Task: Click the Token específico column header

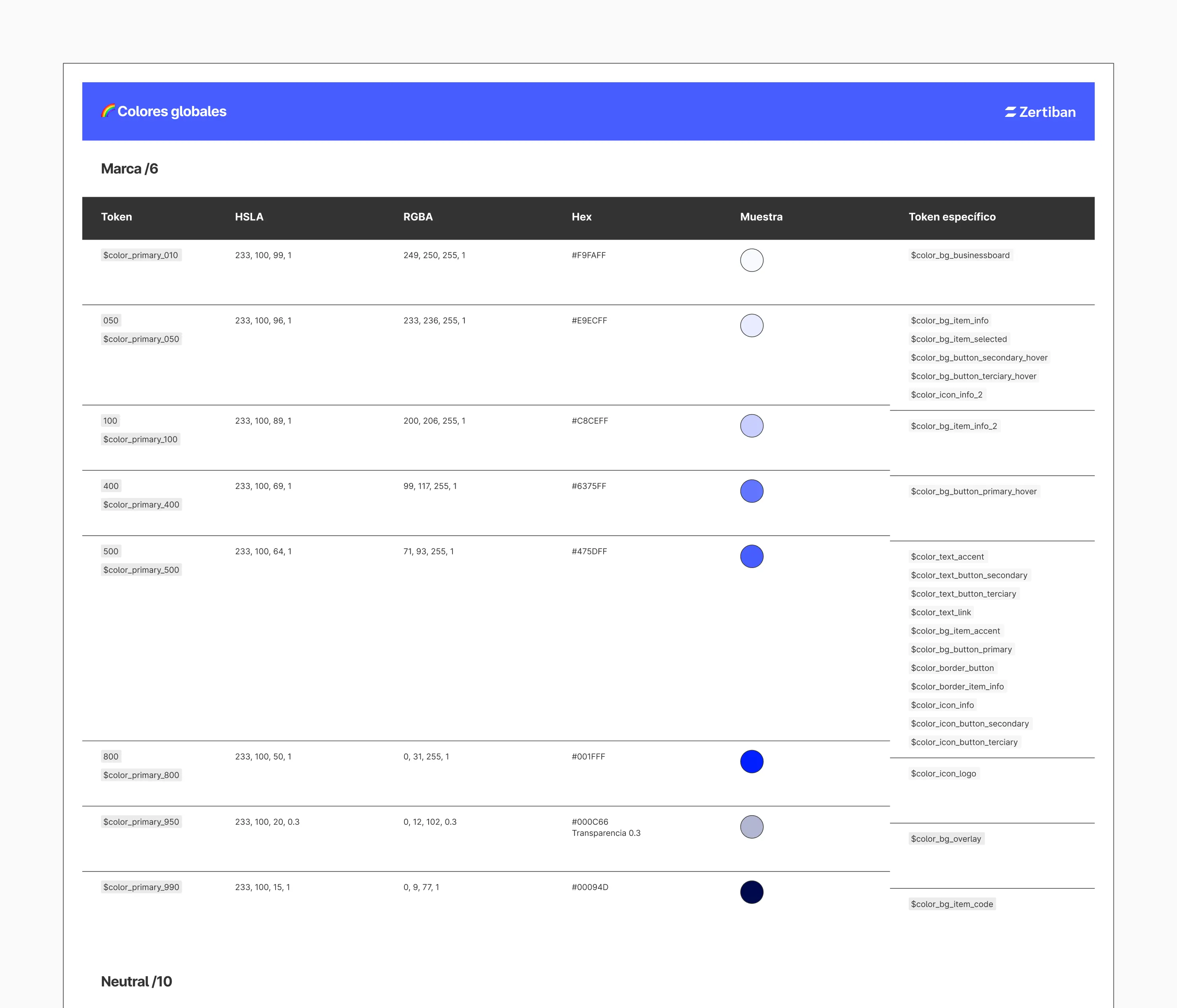Action: [952, 217]
